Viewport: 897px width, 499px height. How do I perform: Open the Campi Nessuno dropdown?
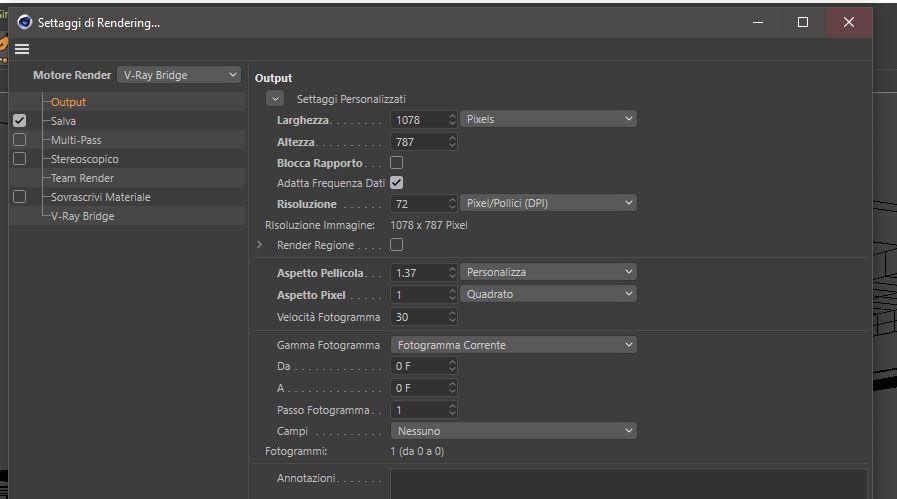tap(514, 431)
